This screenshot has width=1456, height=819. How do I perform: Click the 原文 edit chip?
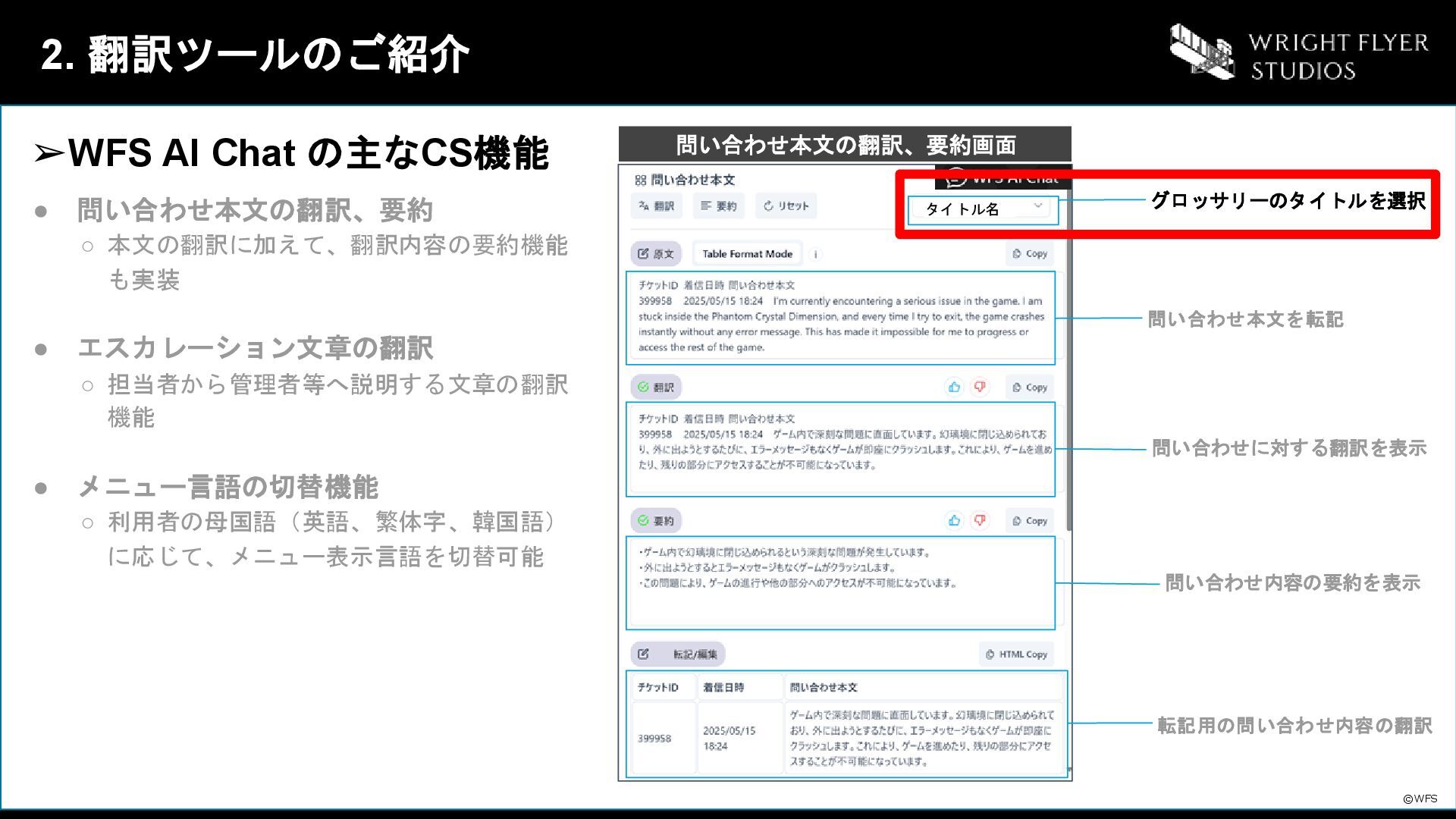[656, 254]
